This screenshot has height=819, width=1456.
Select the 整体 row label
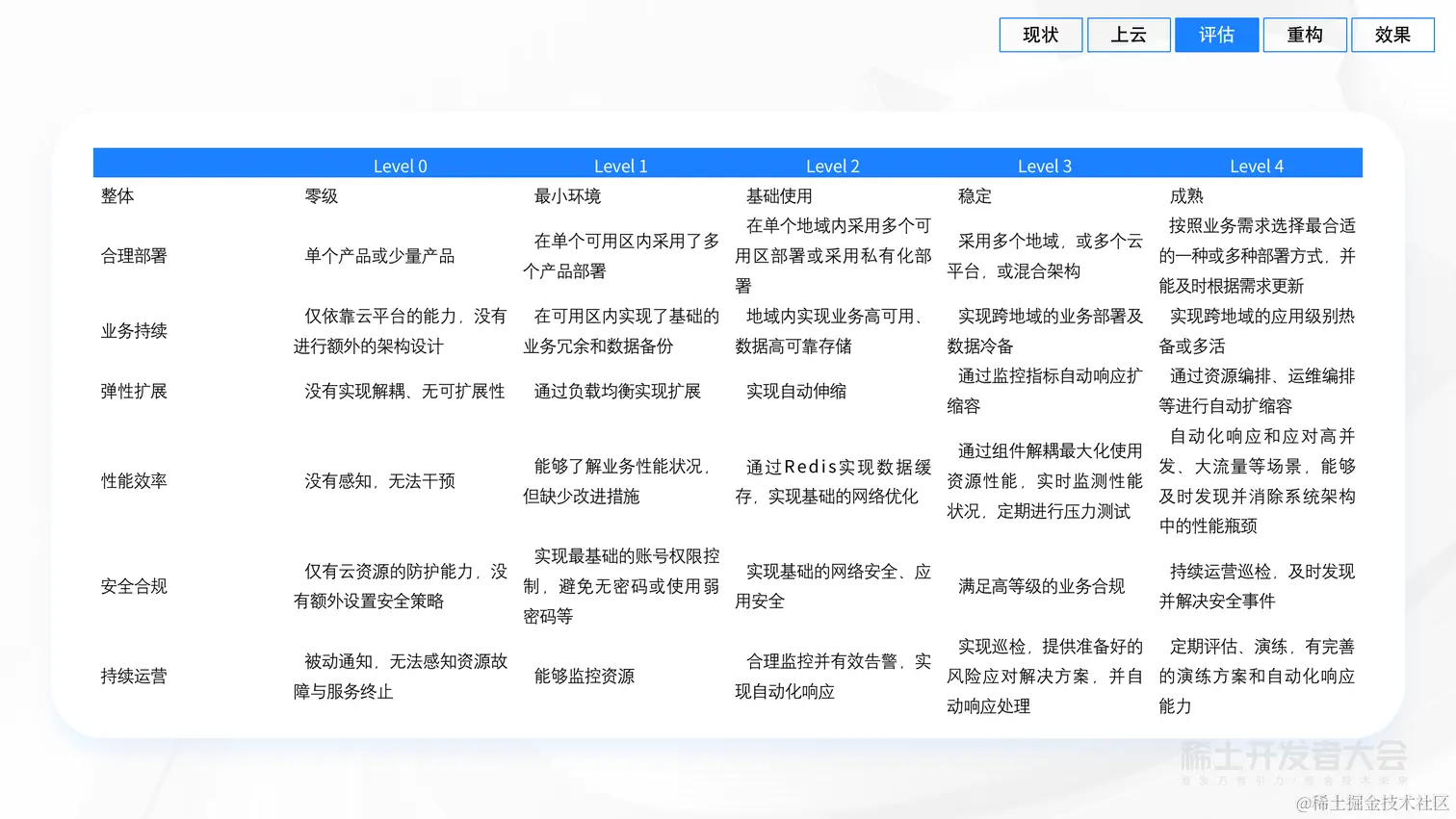(x=117, y=195)
